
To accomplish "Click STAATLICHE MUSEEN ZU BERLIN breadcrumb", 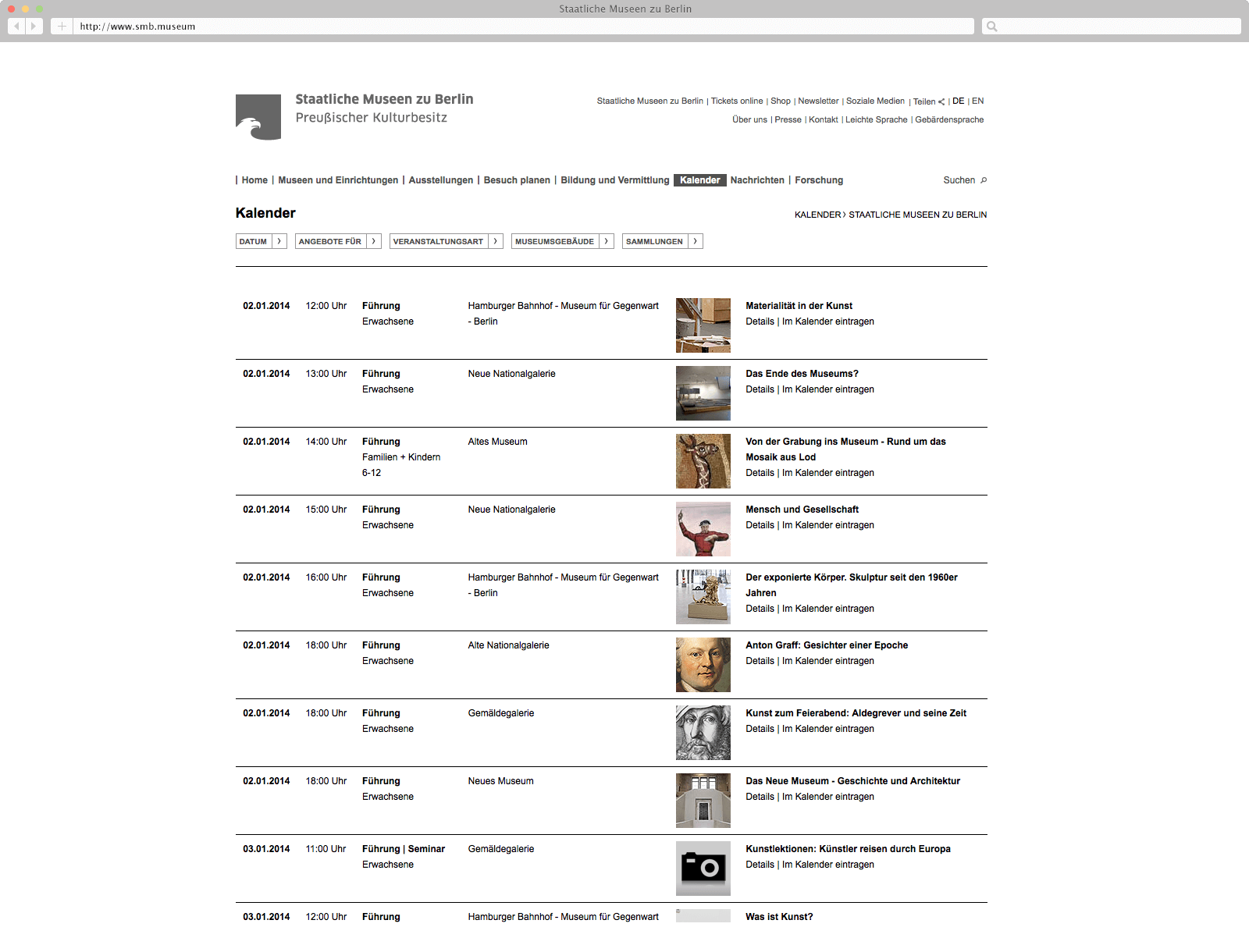I will [x=918, y=215].
